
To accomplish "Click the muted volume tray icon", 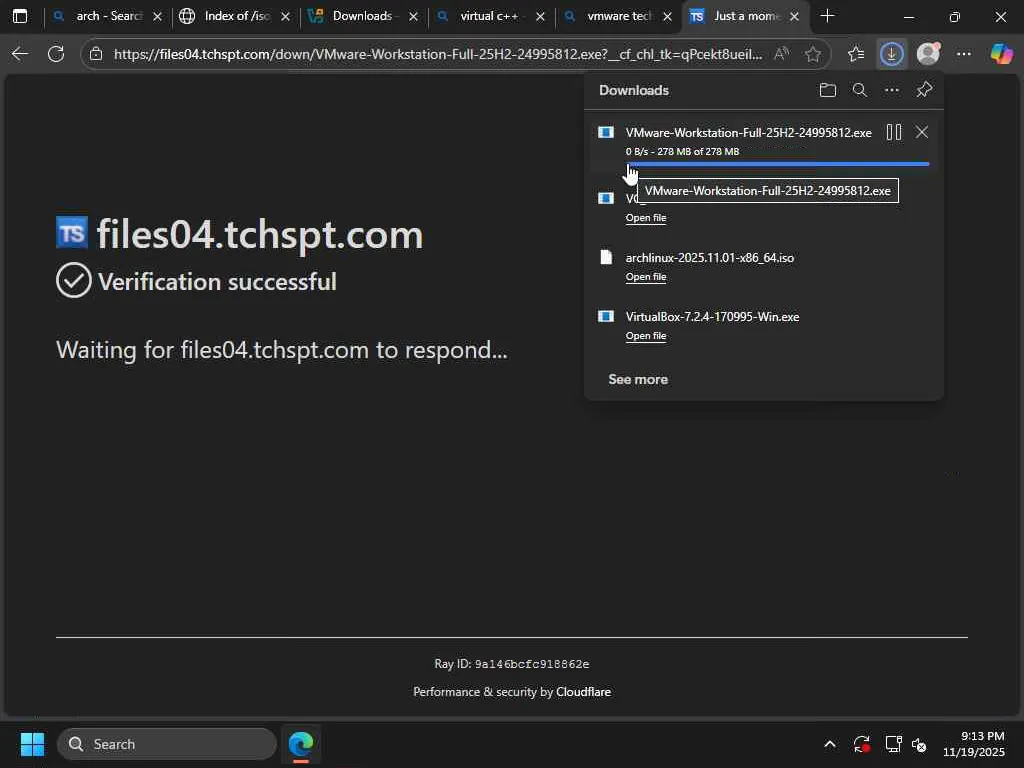I will tap(919, 744).
